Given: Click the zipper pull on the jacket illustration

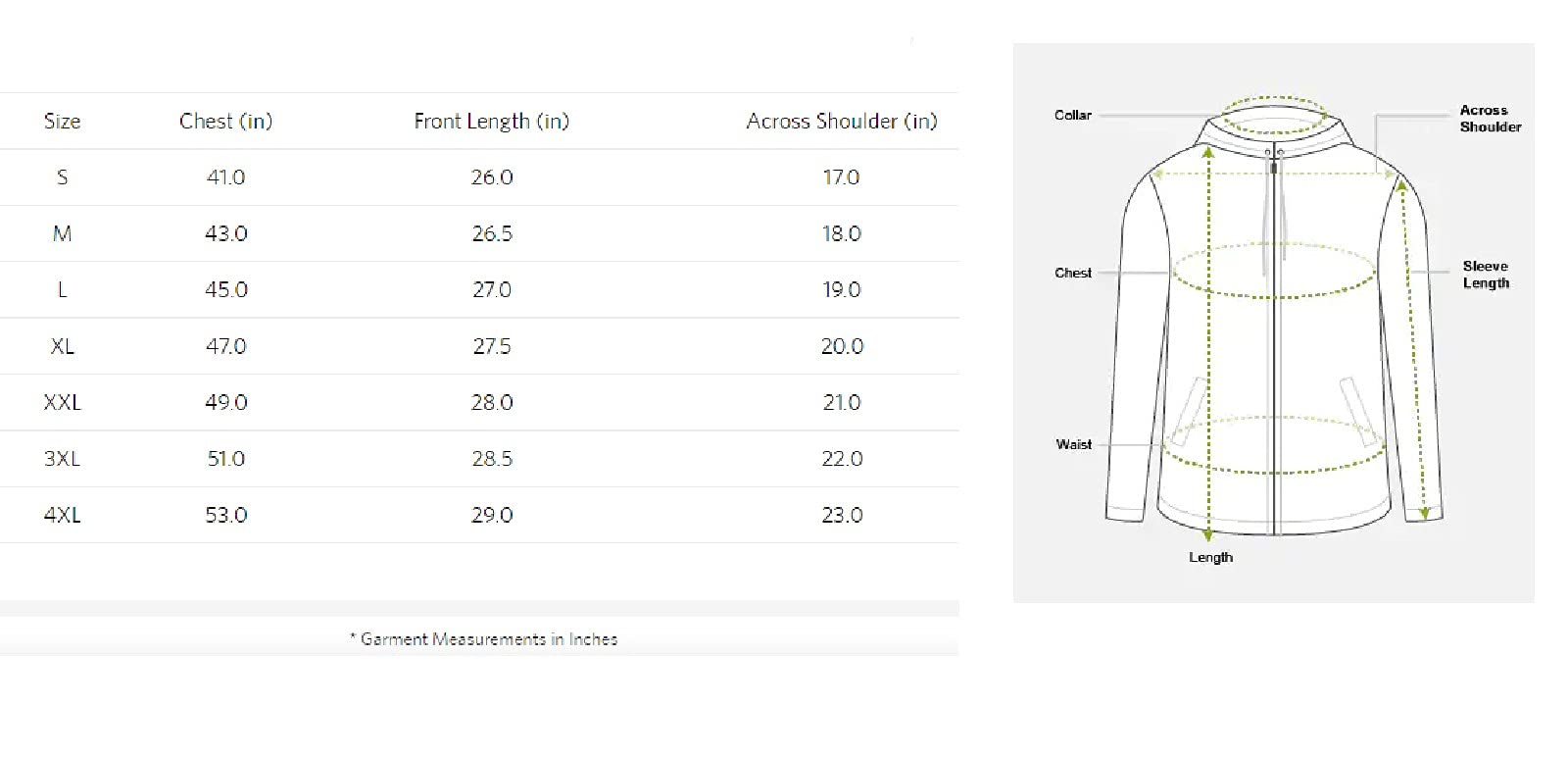Looking at the screenshot, I should 1273,167.
